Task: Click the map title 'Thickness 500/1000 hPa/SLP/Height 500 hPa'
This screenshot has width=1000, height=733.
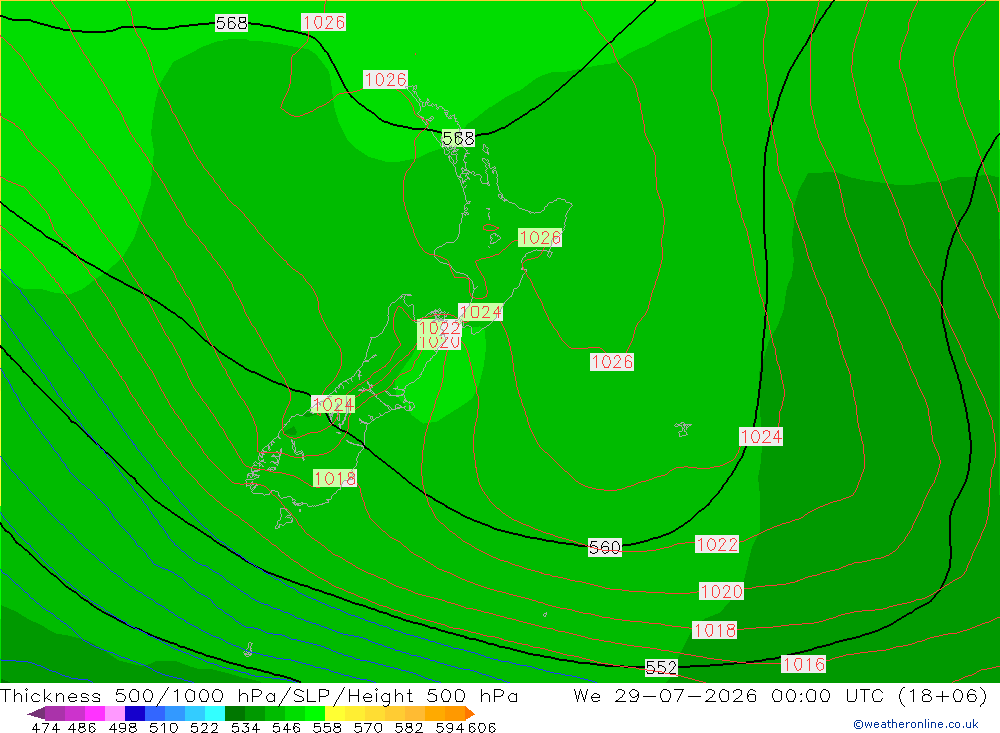Action: 259,695
